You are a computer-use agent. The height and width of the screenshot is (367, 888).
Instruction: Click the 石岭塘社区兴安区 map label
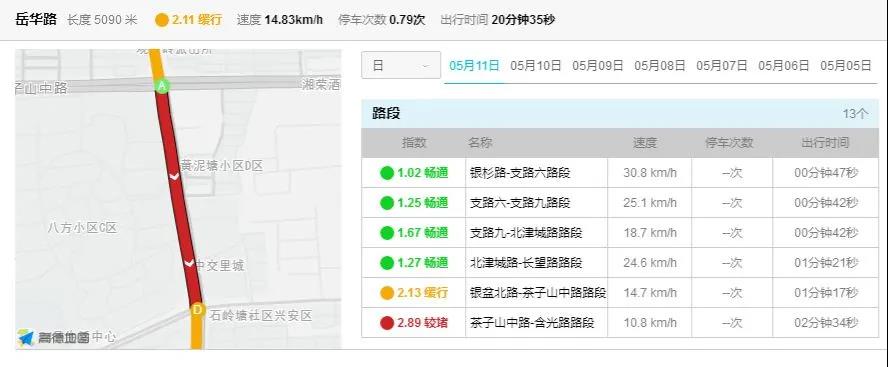261,315
